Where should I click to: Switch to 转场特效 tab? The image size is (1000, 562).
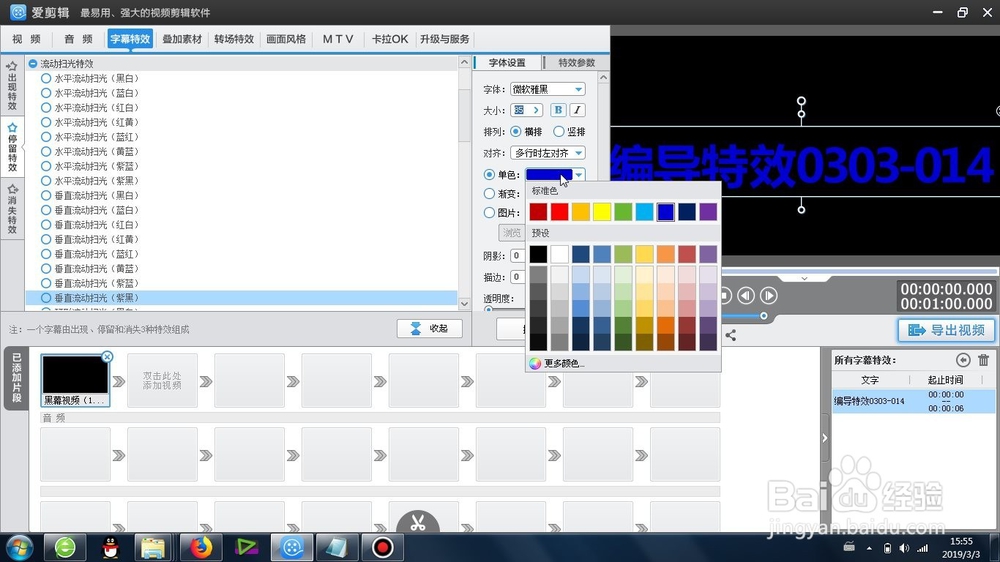pos(234,39)
